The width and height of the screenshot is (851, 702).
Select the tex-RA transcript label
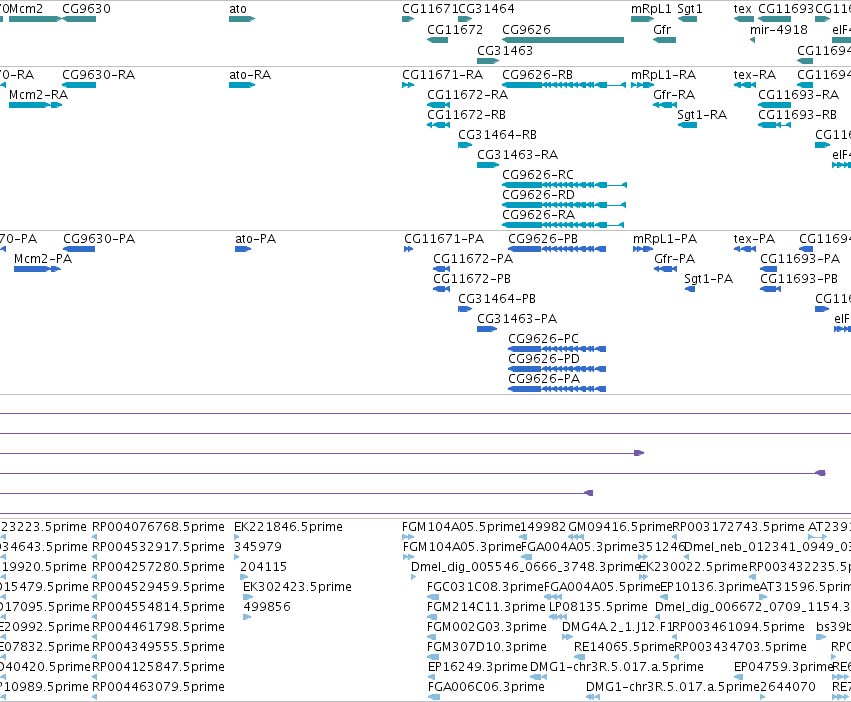pos(754,75)
